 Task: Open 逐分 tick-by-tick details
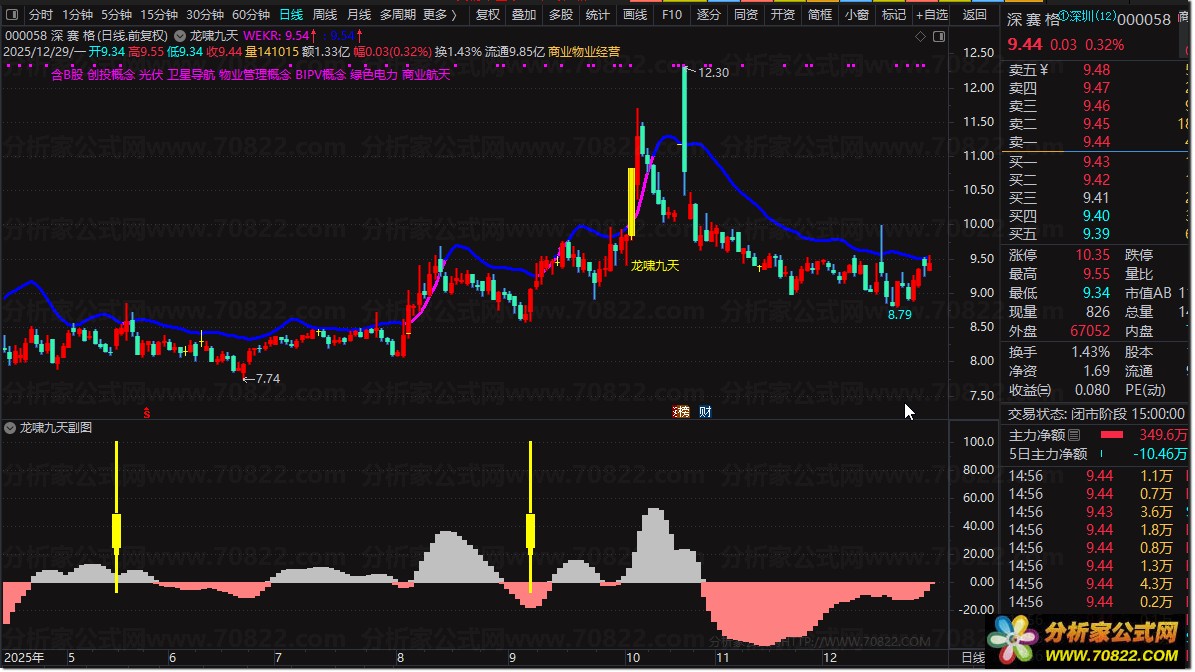(709, 14)
